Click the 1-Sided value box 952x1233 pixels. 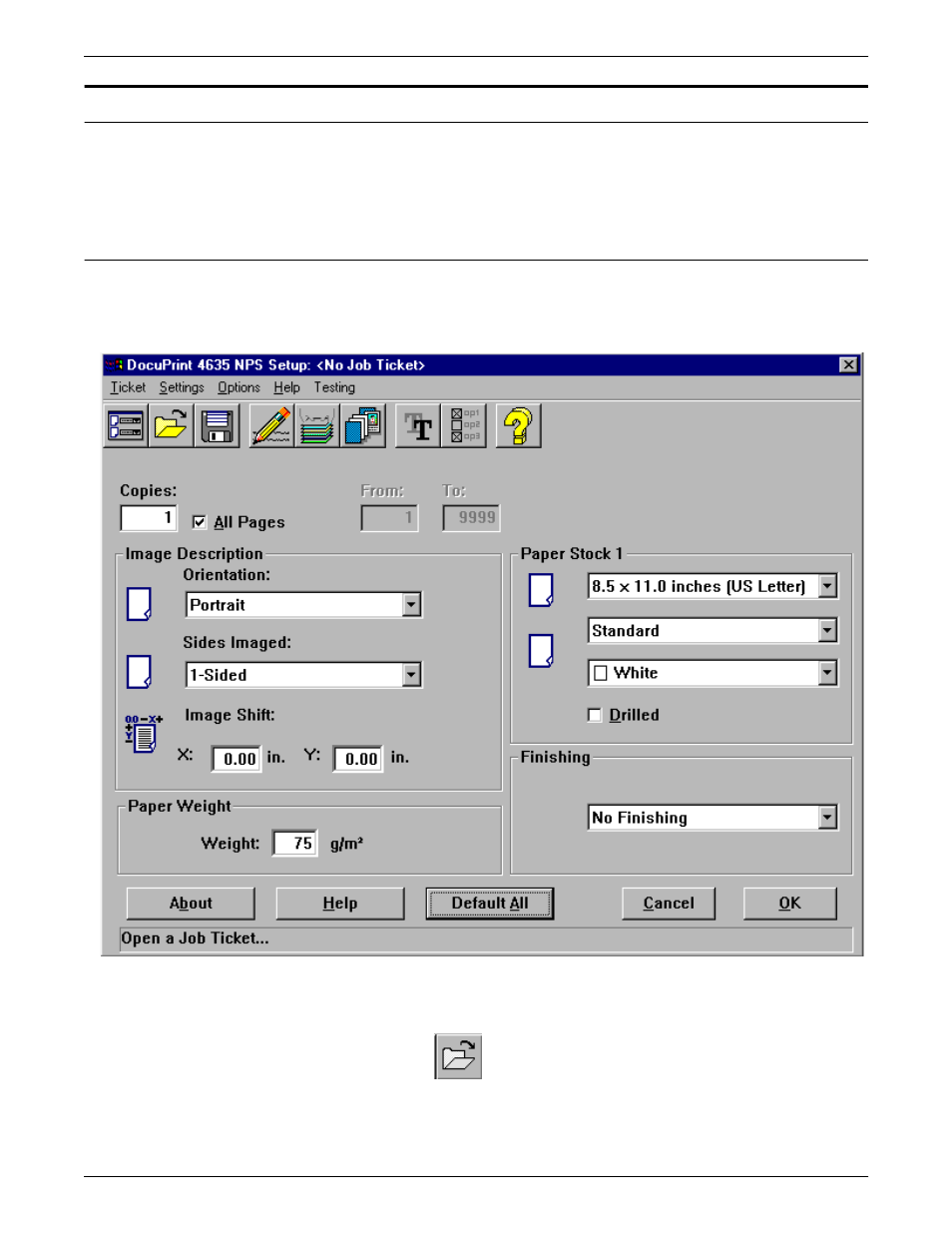coord(294,675)
